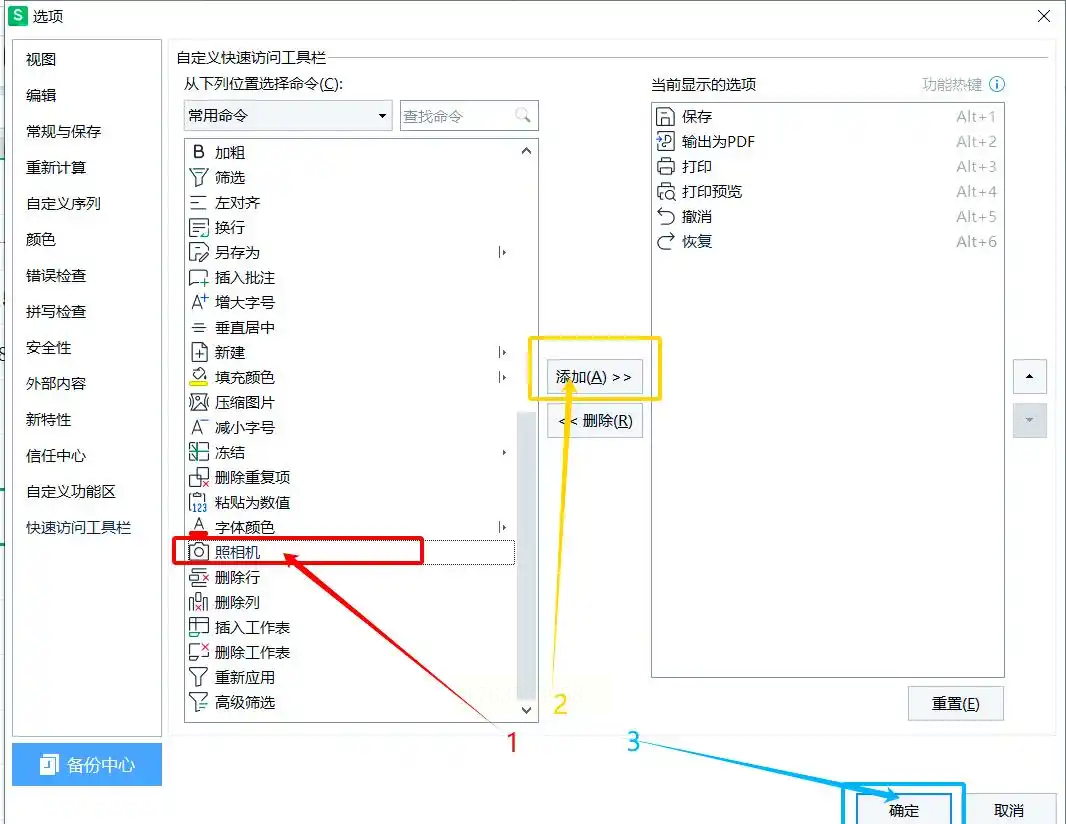Click the 添加(A) >> button
The height and width of the screenshot is (824, 1066).
point(594,377)
